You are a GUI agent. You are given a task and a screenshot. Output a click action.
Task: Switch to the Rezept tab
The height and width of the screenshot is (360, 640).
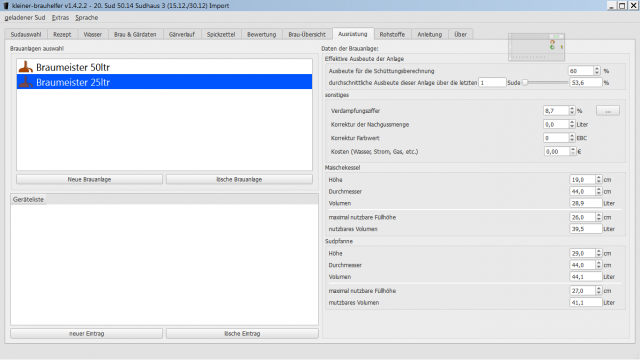coord(62,34)
